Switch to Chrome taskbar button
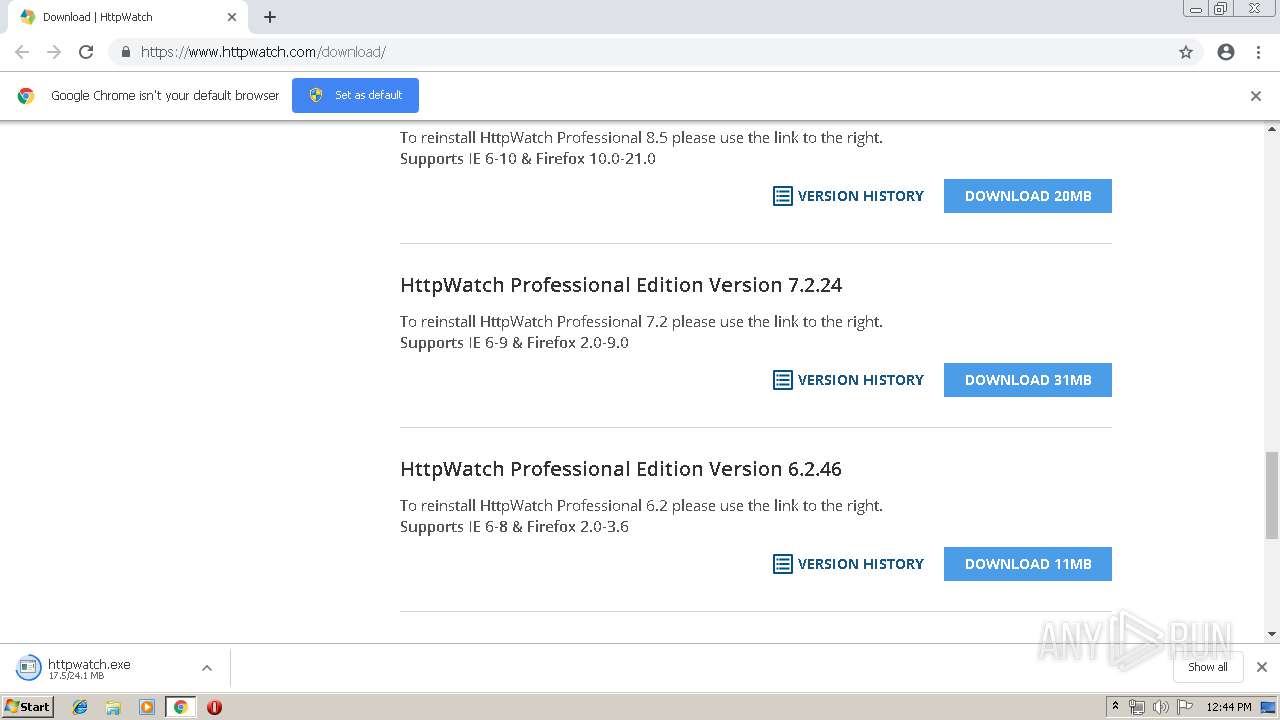 [x=180, y=707]
